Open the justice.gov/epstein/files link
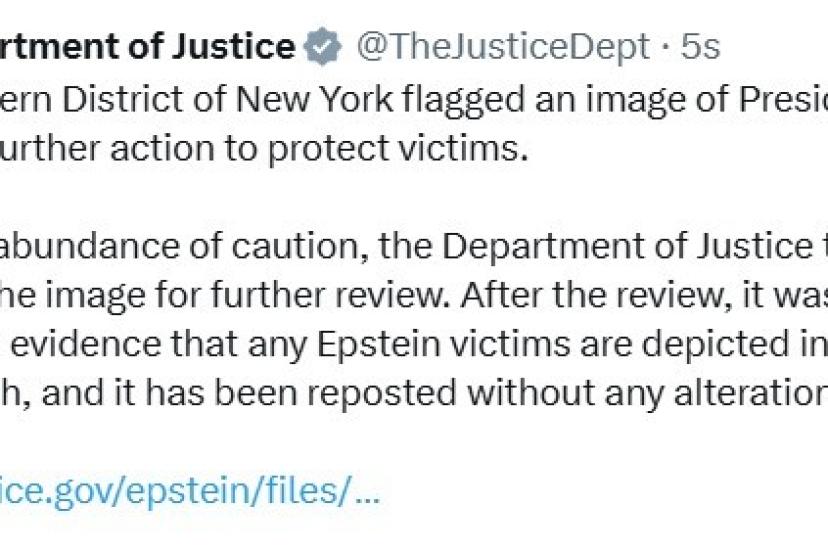Viewport: 828px width, 552px height. click(x=190, y=492)
